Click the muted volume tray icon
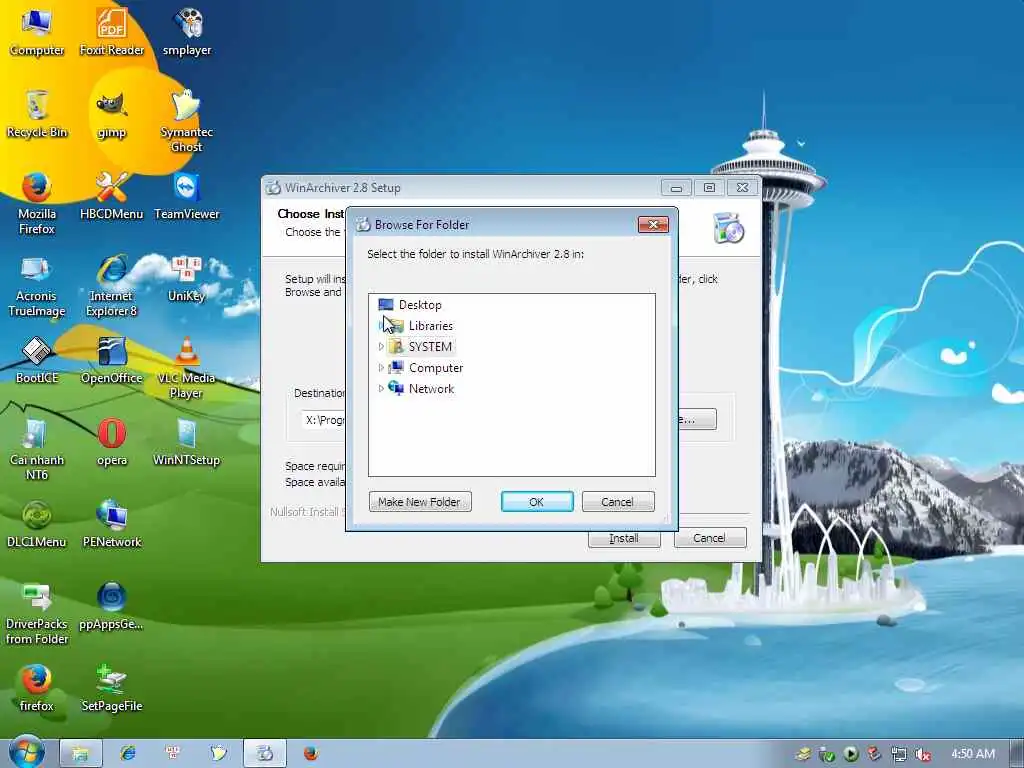Image resolution: width=1024 pixels, height=768 pixels. point(923,754)
